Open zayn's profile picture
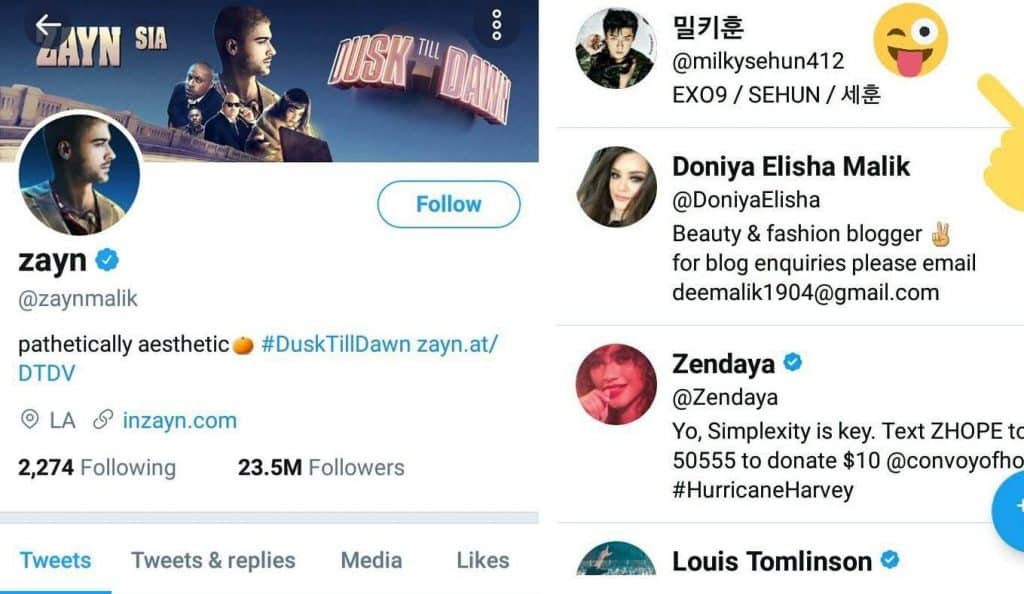The width and height of the screenshot is (1024, 594). [x=79, y=174]
